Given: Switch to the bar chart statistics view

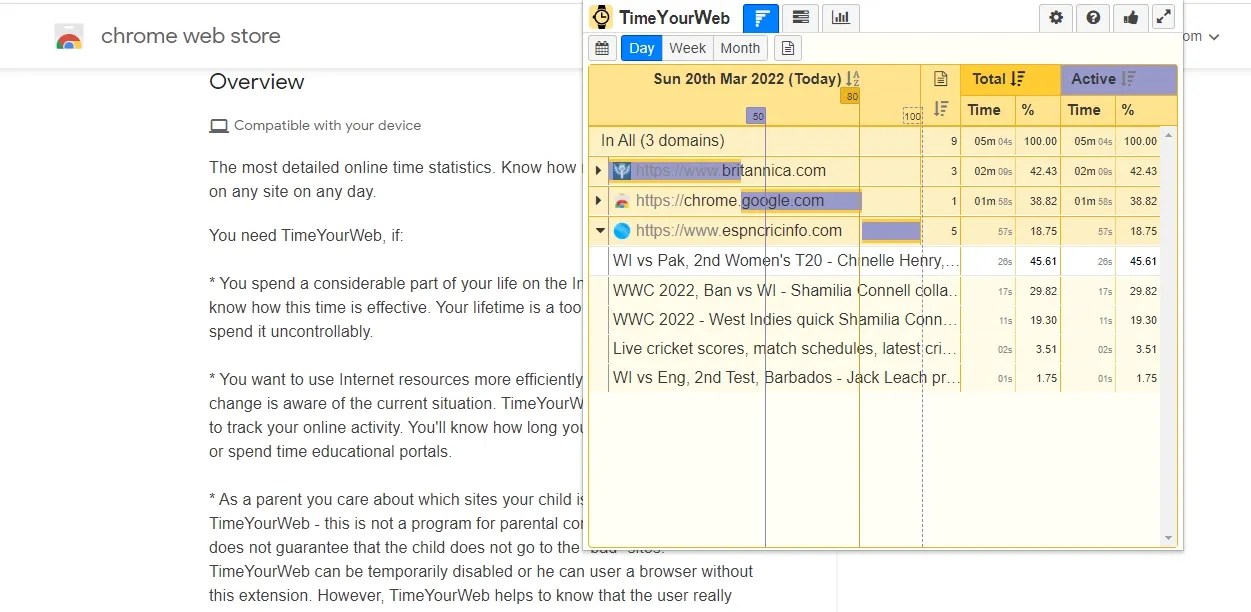Looking at the screenshot, I should [840, 17].
